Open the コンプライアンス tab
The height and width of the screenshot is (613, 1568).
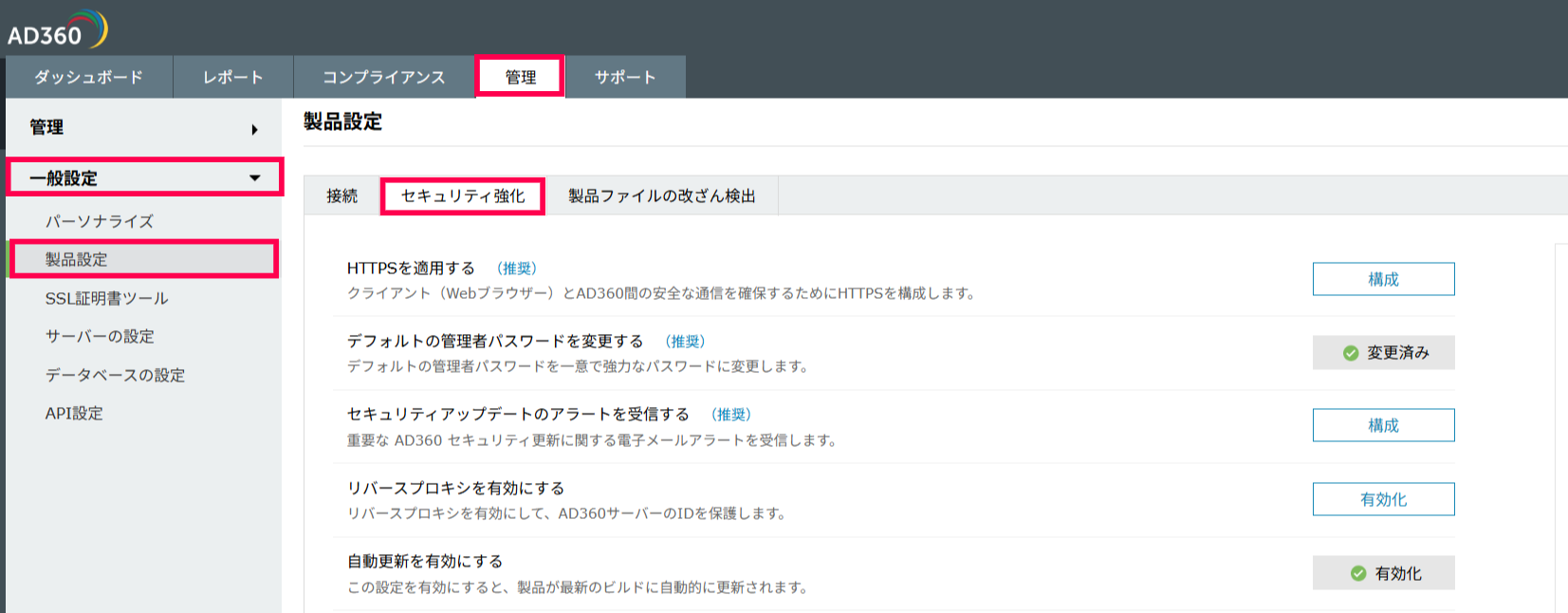tap(384, 77)
